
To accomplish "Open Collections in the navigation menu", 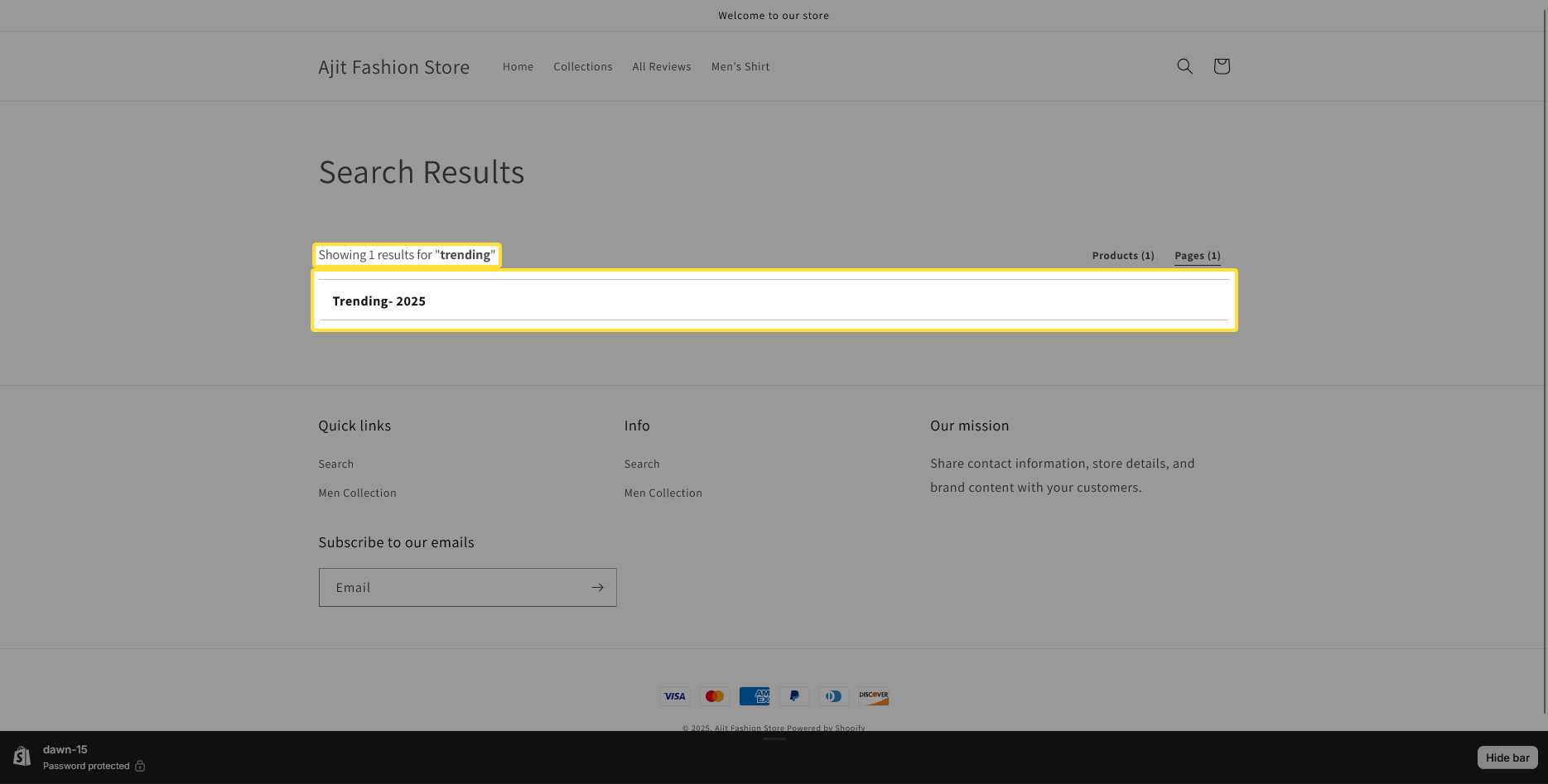I will tap(582, 67).
